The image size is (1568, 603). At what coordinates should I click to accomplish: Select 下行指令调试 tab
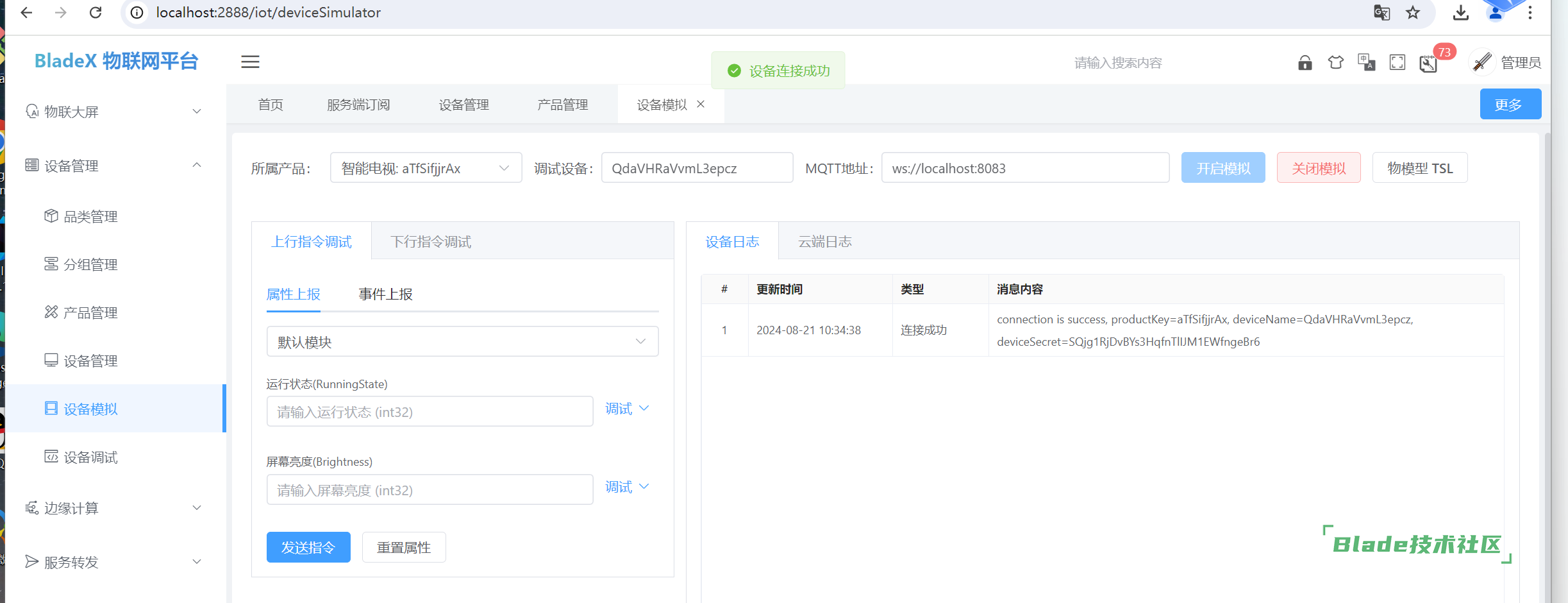pyautogui.click(x=431, y=241)
